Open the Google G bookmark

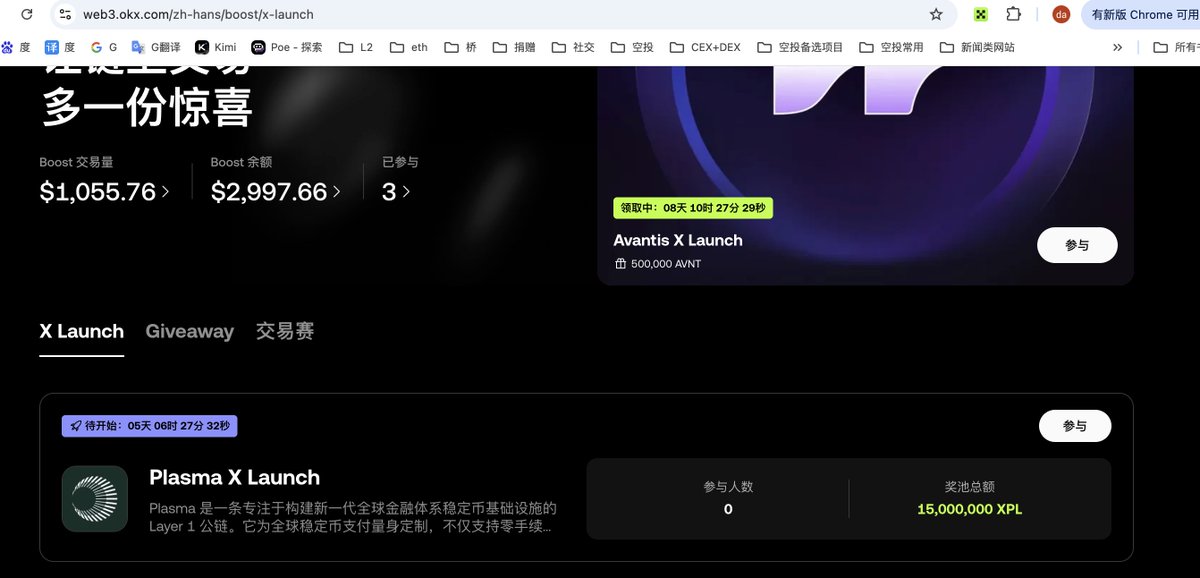[x=104, y=47]
